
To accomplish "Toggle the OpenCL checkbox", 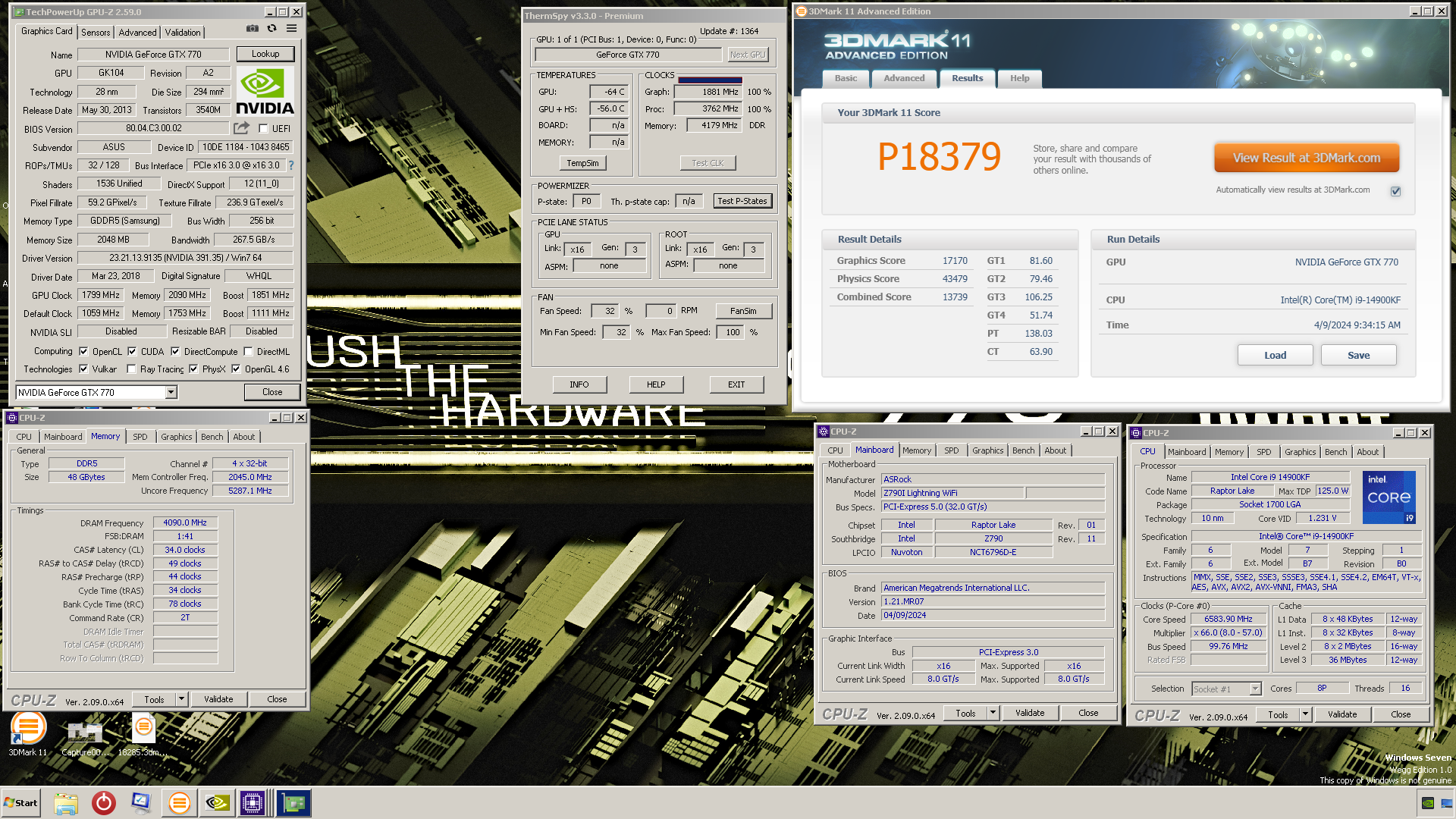I will [83, 351].
